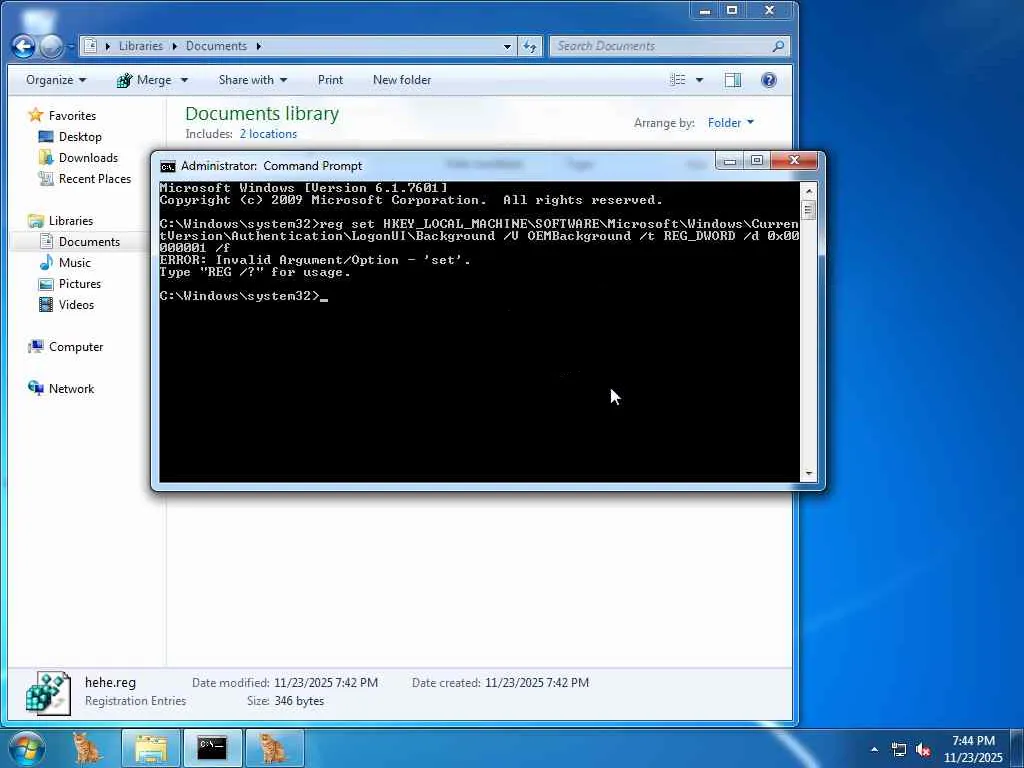The image size is (1024, 768).
Task: Click the Size 346 bytes value
Action: (299, 701)
